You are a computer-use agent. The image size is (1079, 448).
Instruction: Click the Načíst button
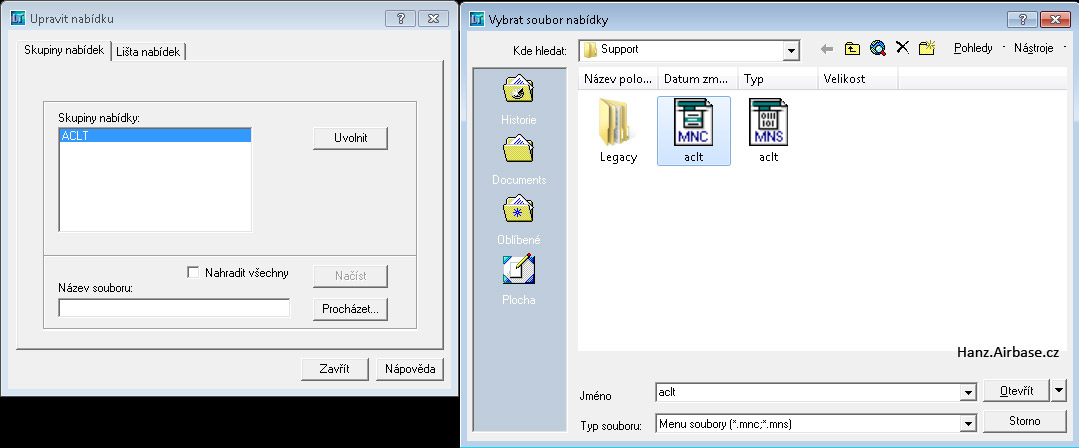350,276
